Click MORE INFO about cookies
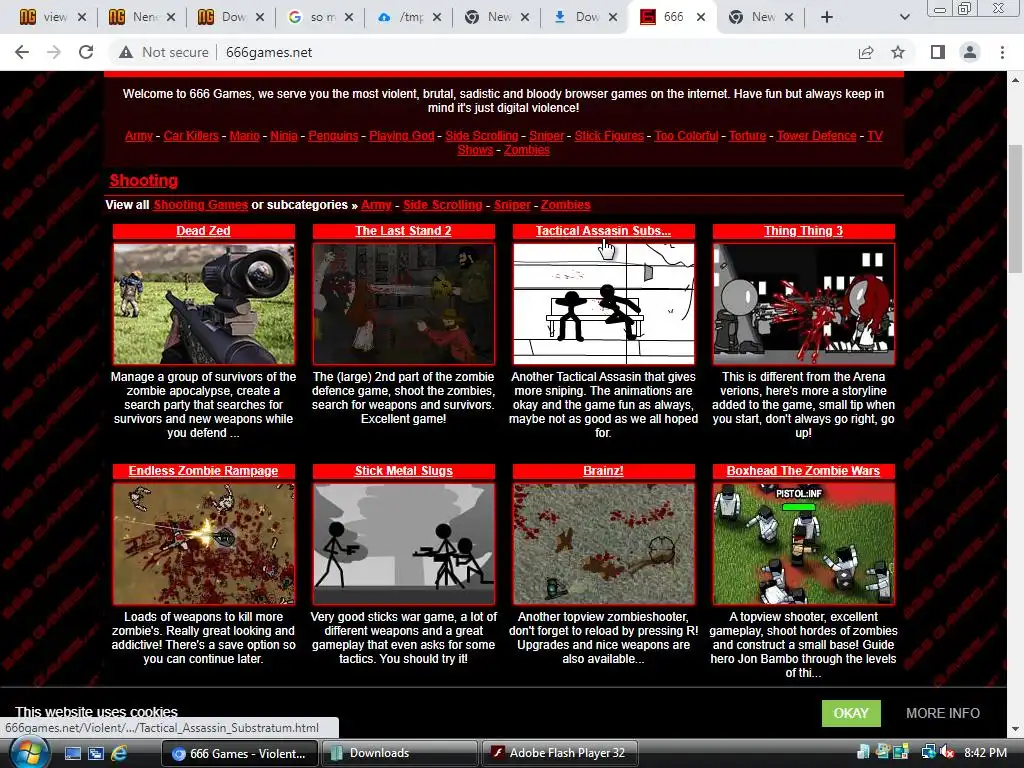 pos(942,713)
